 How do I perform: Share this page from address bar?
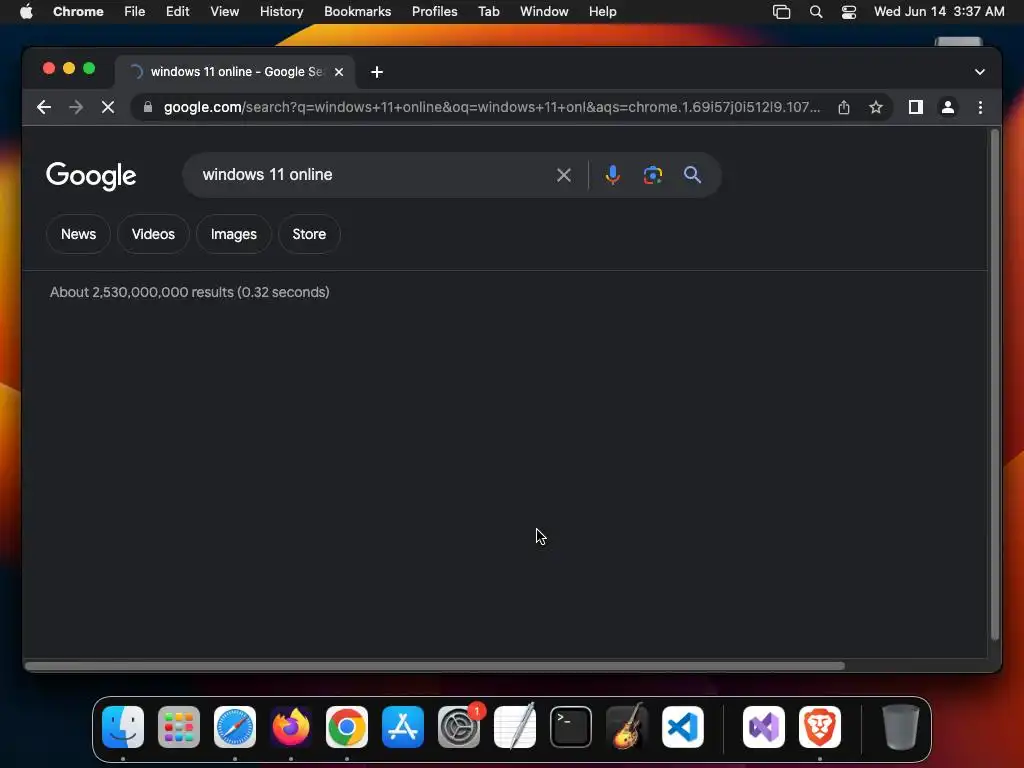844,107
